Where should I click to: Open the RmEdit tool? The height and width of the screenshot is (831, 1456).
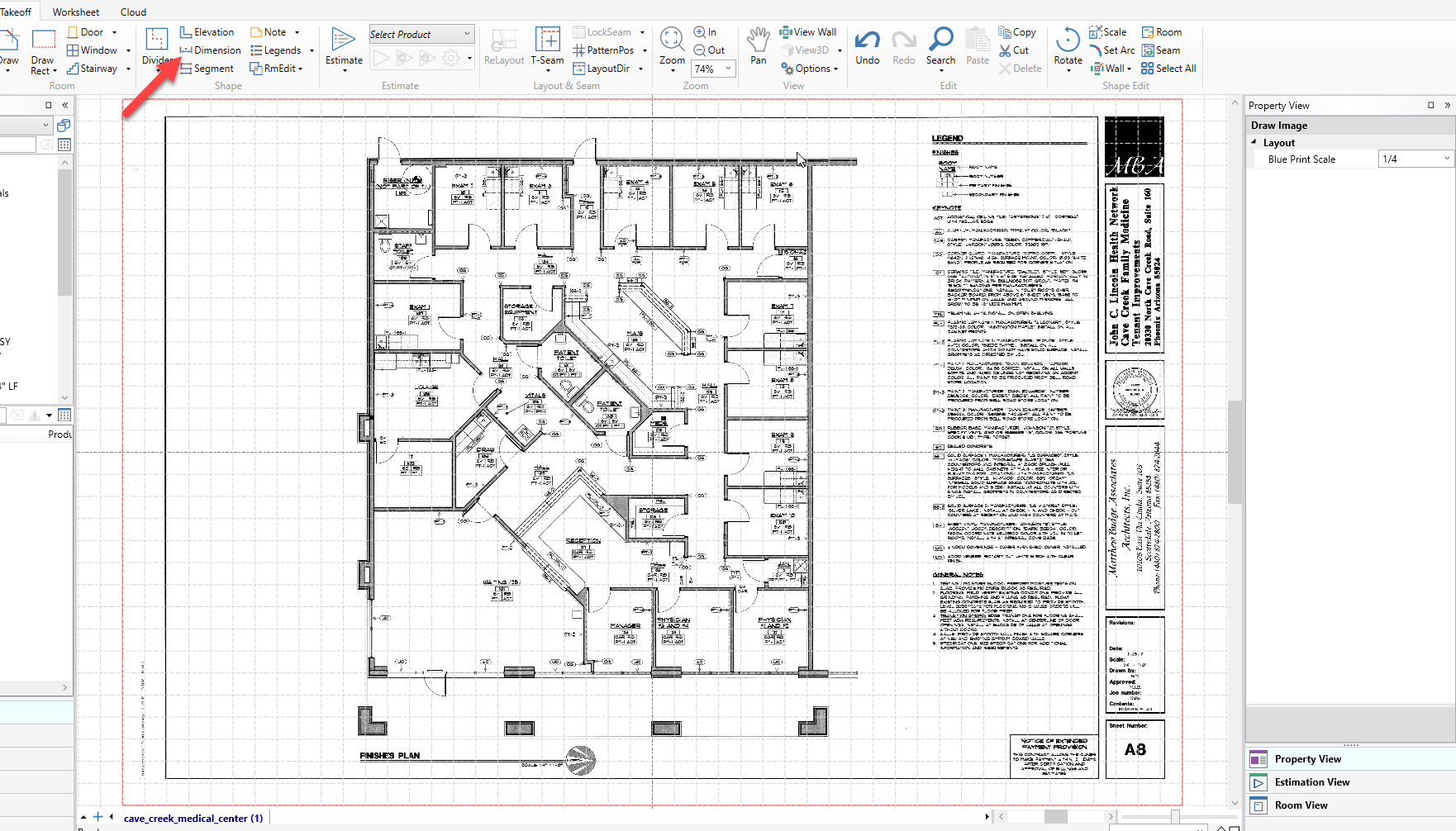pos(273,69)
